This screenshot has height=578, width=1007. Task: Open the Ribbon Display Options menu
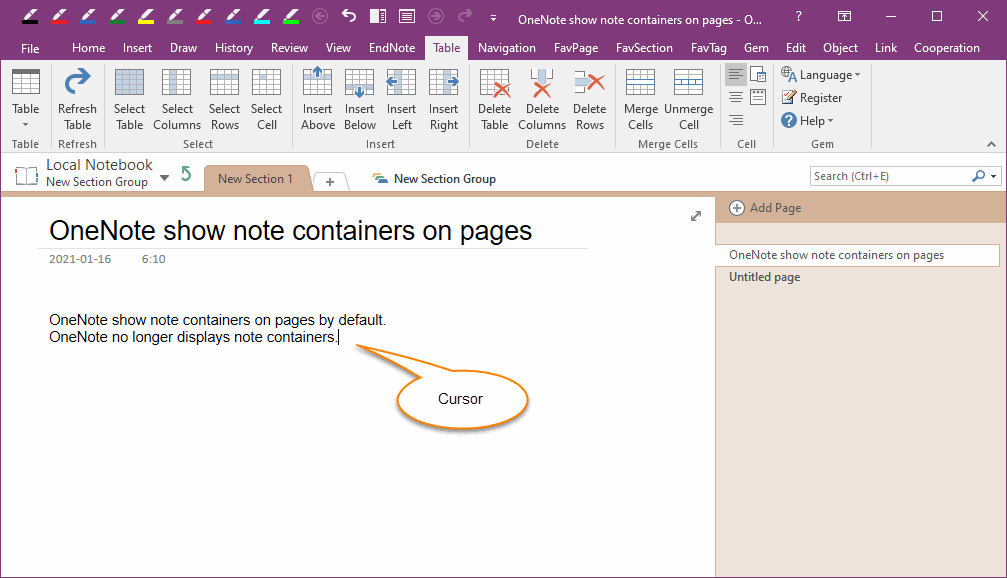click(845, 16)
